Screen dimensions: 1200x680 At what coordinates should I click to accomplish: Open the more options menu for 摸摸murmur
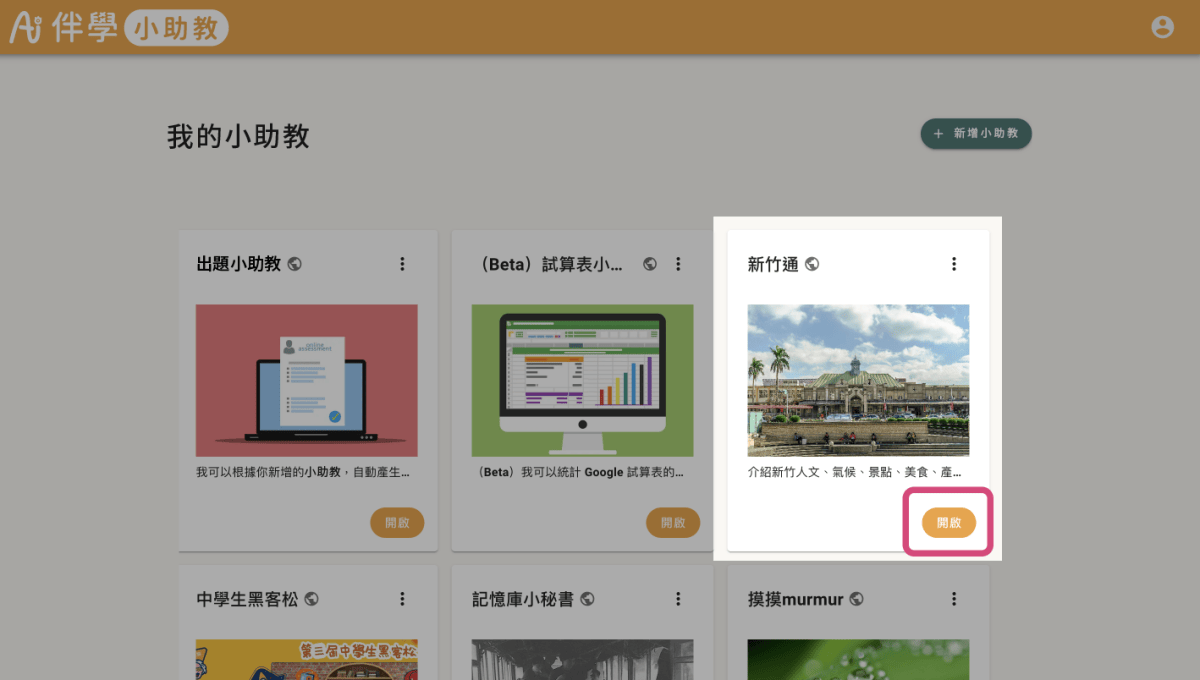pos(954,599)
